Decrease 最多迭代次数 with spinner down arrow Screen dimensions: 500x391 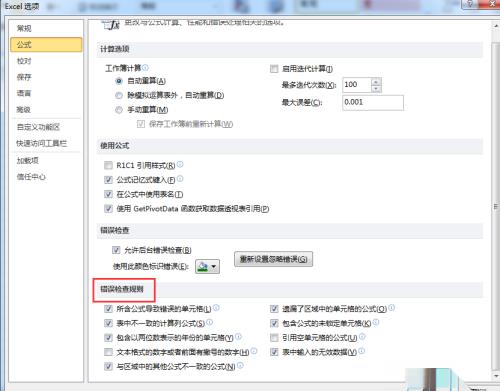(376, 89)
